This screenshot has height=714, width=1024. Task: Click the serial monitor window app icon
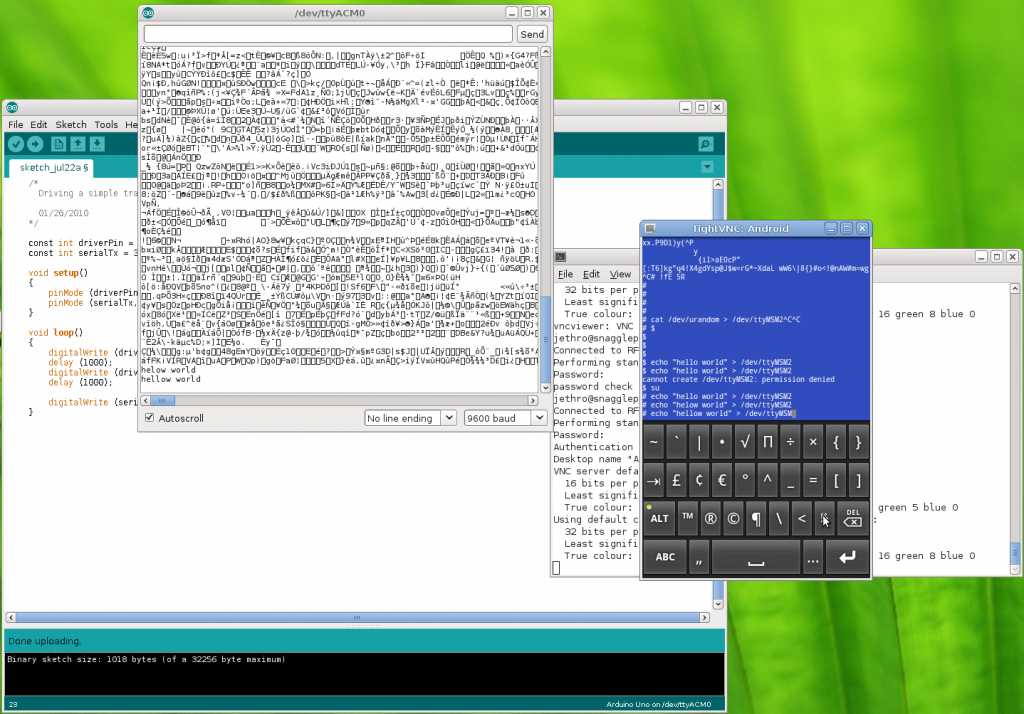click(148, 12)
